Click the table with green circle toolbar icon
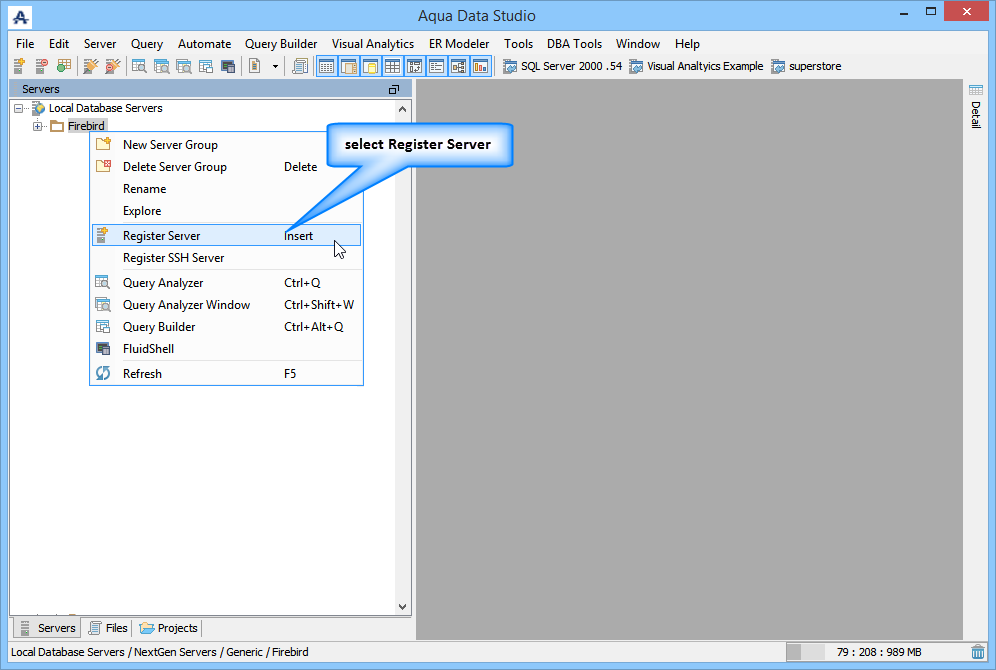The width and height of the screenshot is (996, 670). (64, 66)
